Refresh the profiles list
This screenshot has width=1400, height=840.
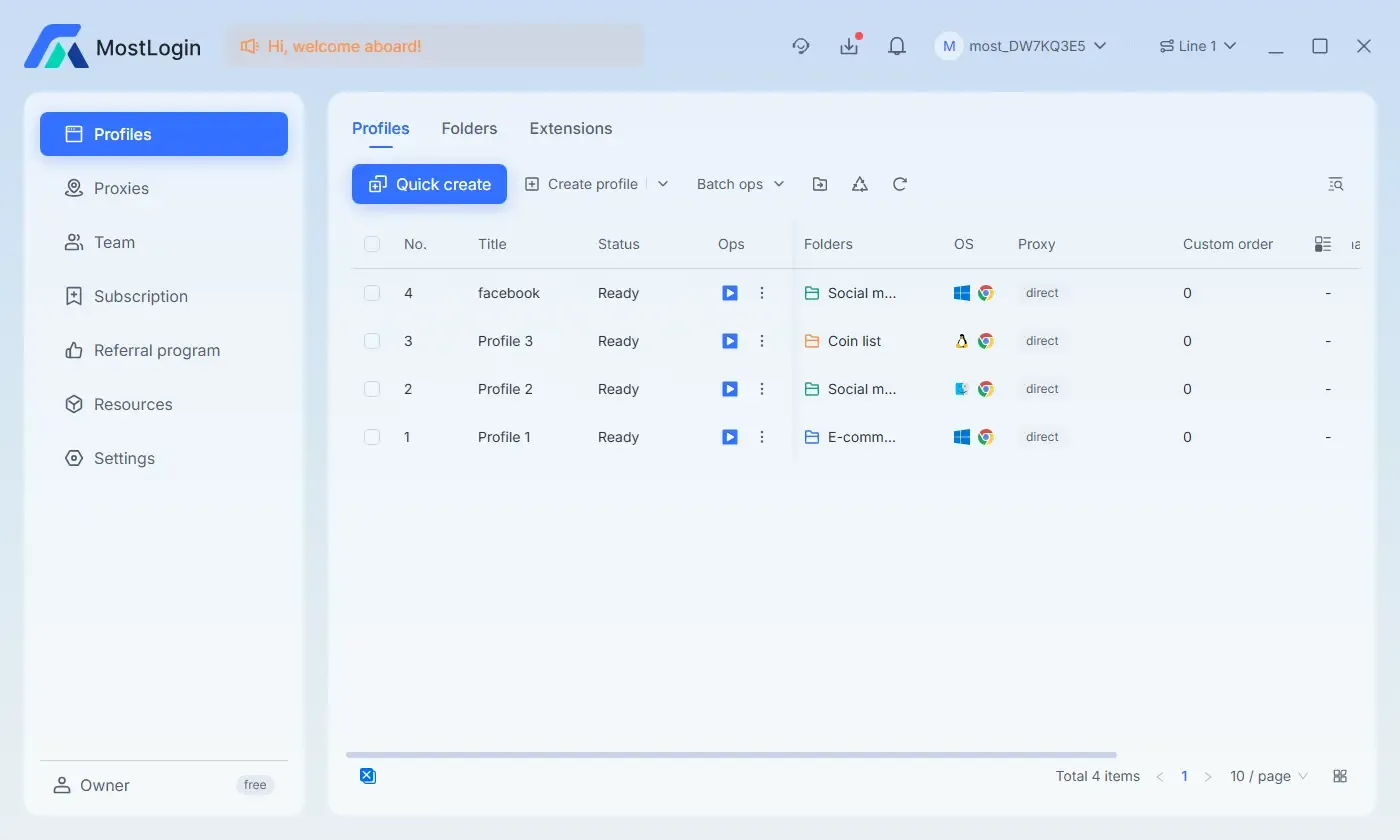click(900, 184)
